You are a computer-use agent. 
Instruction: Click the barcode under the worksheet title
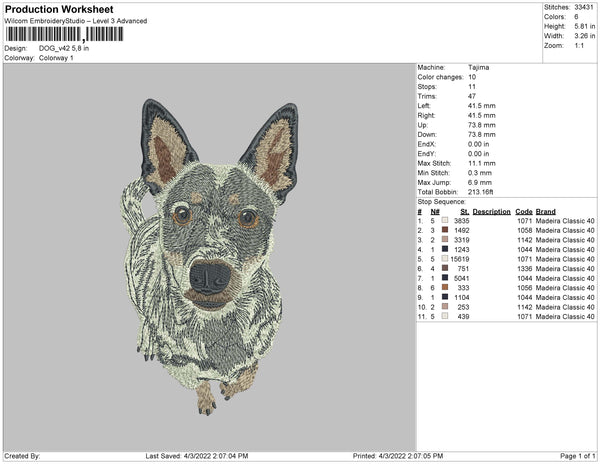click(64, 34)
